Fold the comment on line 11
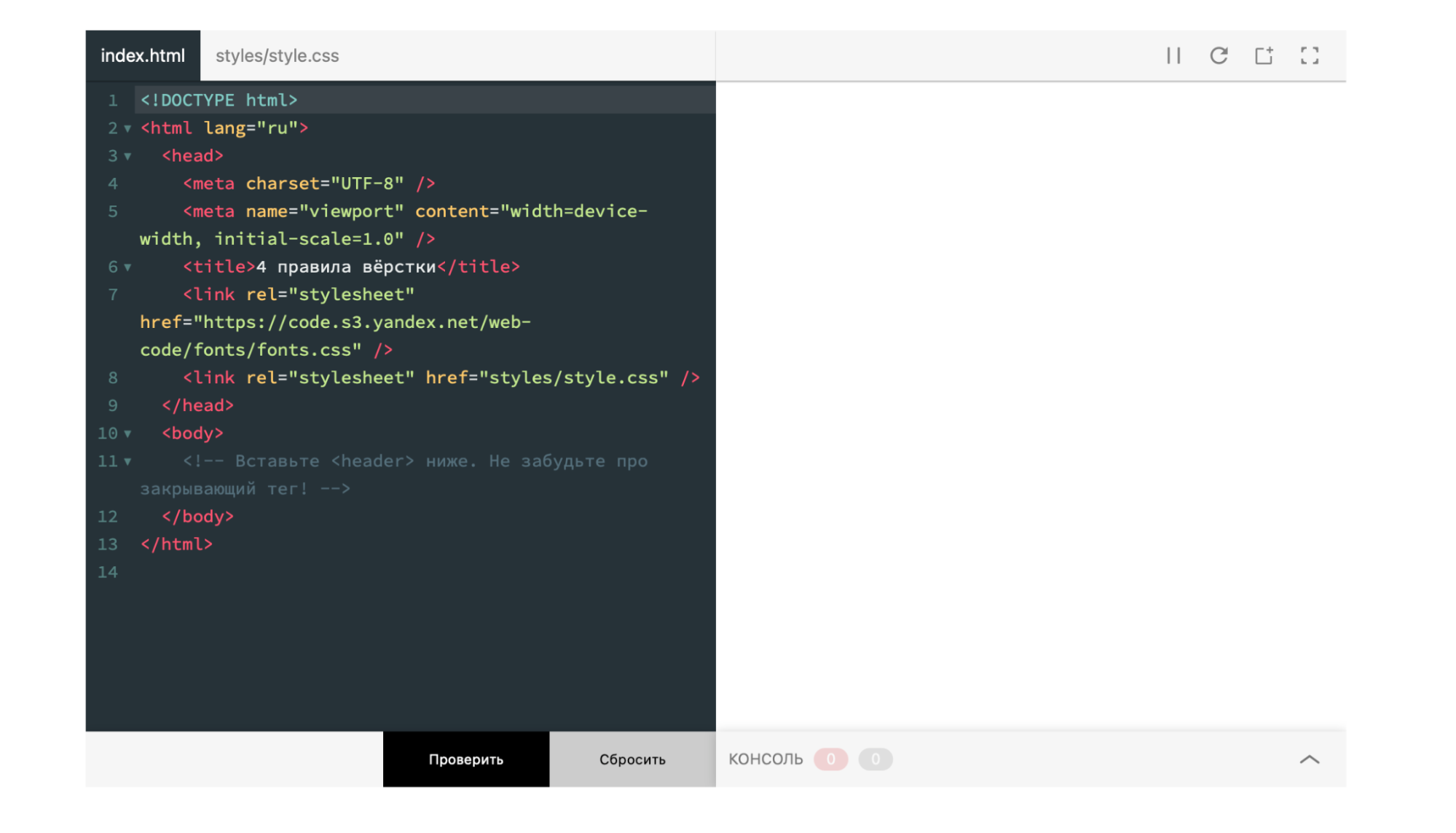Screen dimensions: 1456x833 [127, 461]
